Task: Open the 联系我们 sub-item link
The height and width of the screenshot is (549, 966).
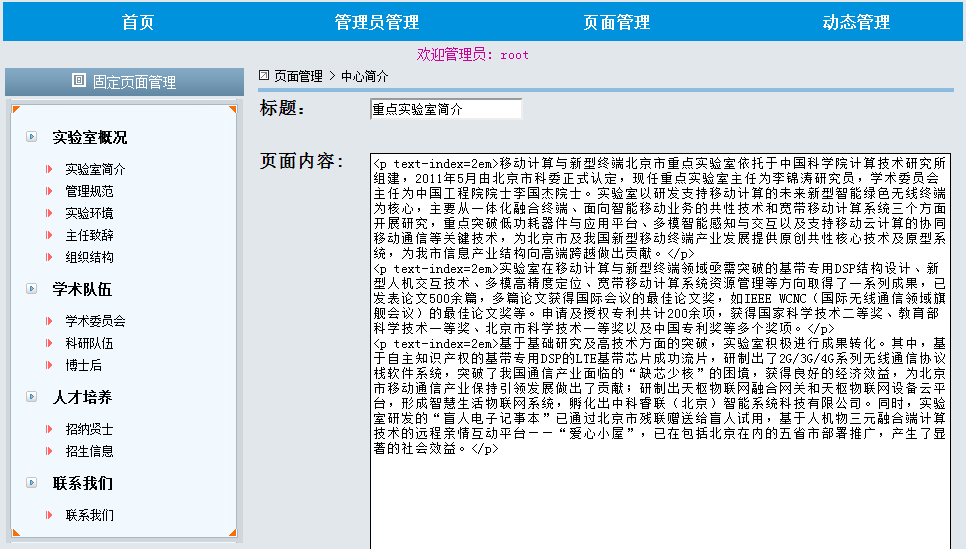Action: pos(89,515)
